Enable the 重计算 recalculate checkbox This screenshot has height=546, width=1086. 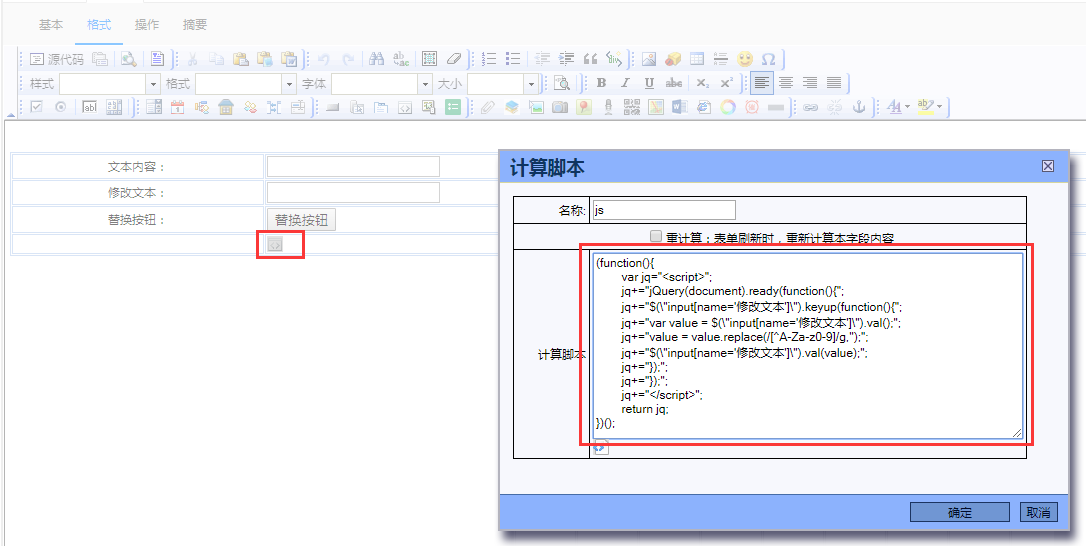(656, 236)
